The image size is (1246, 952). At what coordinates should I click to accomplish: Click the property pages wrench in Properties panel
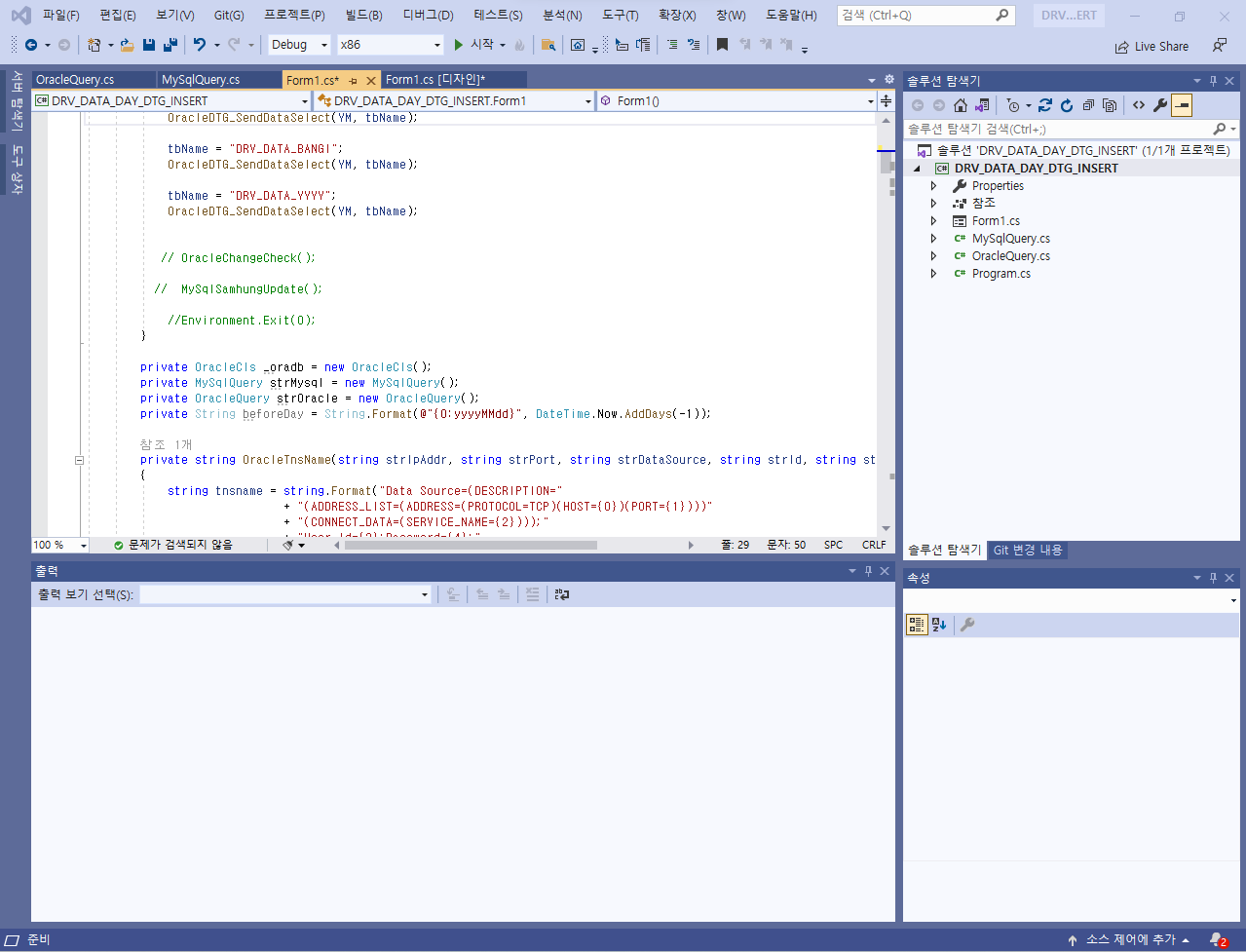[967, 625]
